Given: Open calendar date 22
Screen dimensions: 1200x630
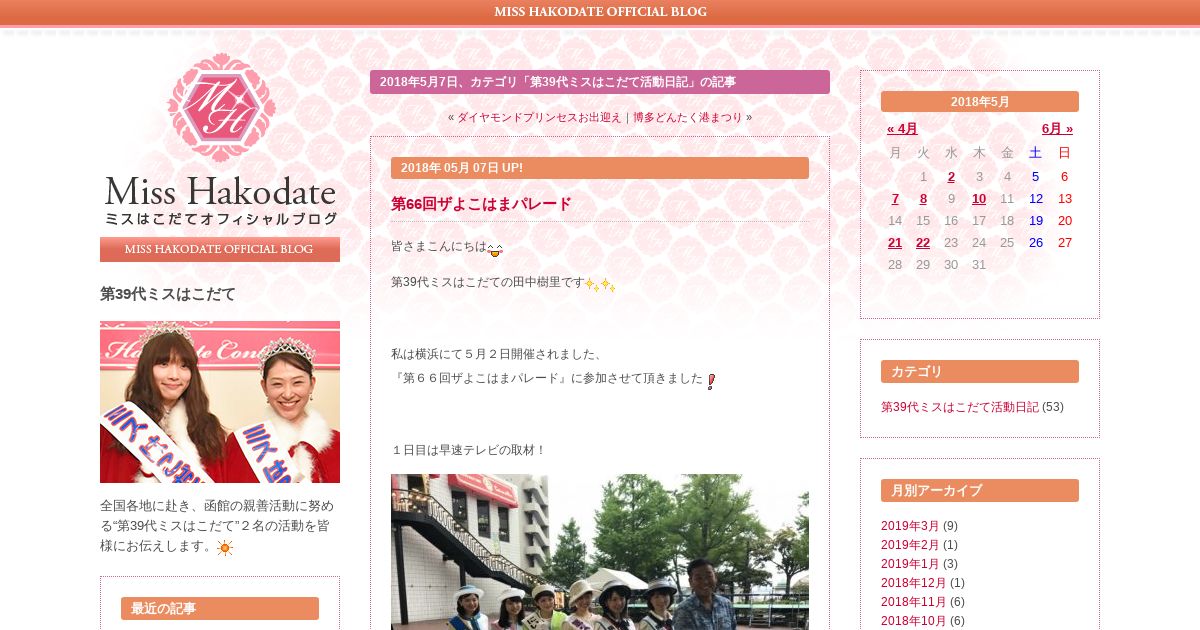Looking at the screenshot, I should [x=923, y=243].
